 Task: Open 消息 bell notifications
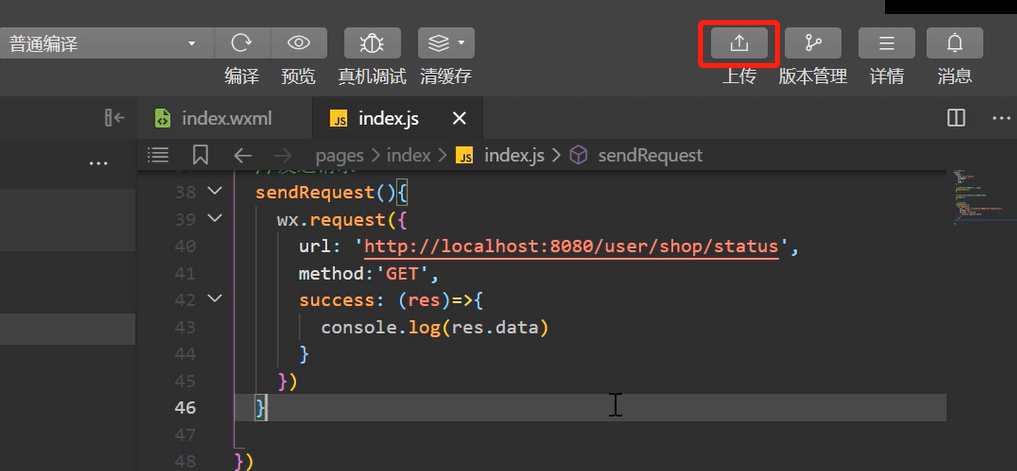point(954,43)
